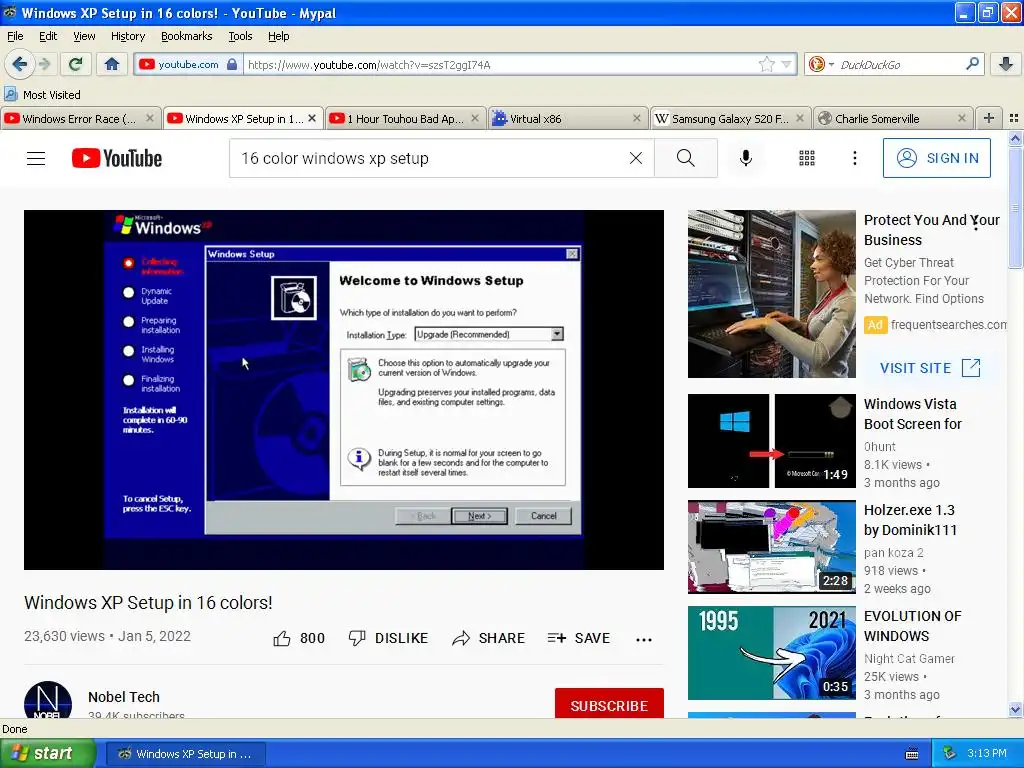Image resolution: width=1024 pixels, height=768 pixels.
Task: Show all tabs list grid icon
Action: pyautogui.click(x=1014, y=118)
